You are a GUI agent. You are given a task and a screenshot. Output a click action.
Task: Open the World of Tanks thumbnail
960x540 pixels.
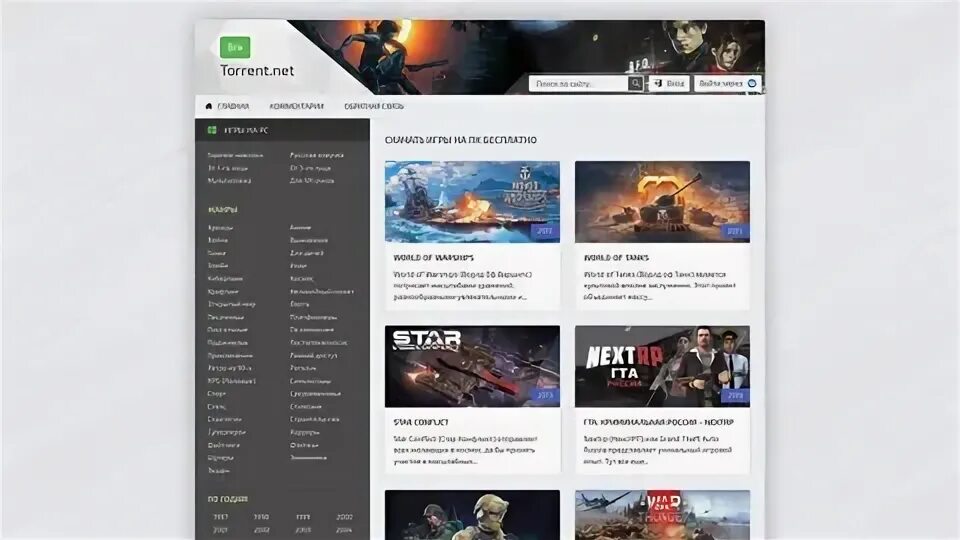point(662,201)
